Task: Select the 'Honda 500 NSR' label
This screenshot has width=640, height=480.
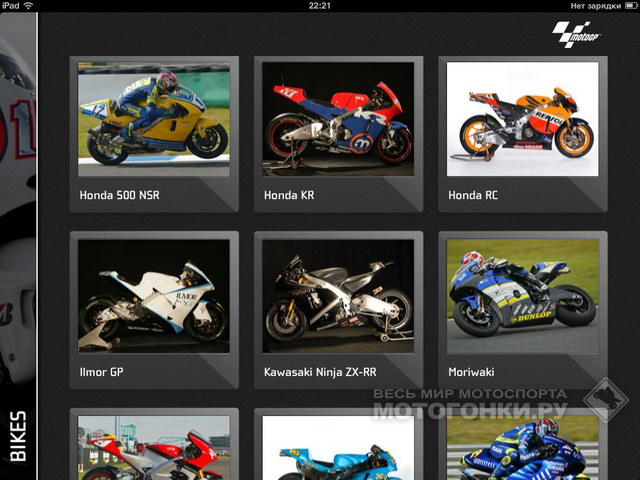Action: tap(120, 195)
